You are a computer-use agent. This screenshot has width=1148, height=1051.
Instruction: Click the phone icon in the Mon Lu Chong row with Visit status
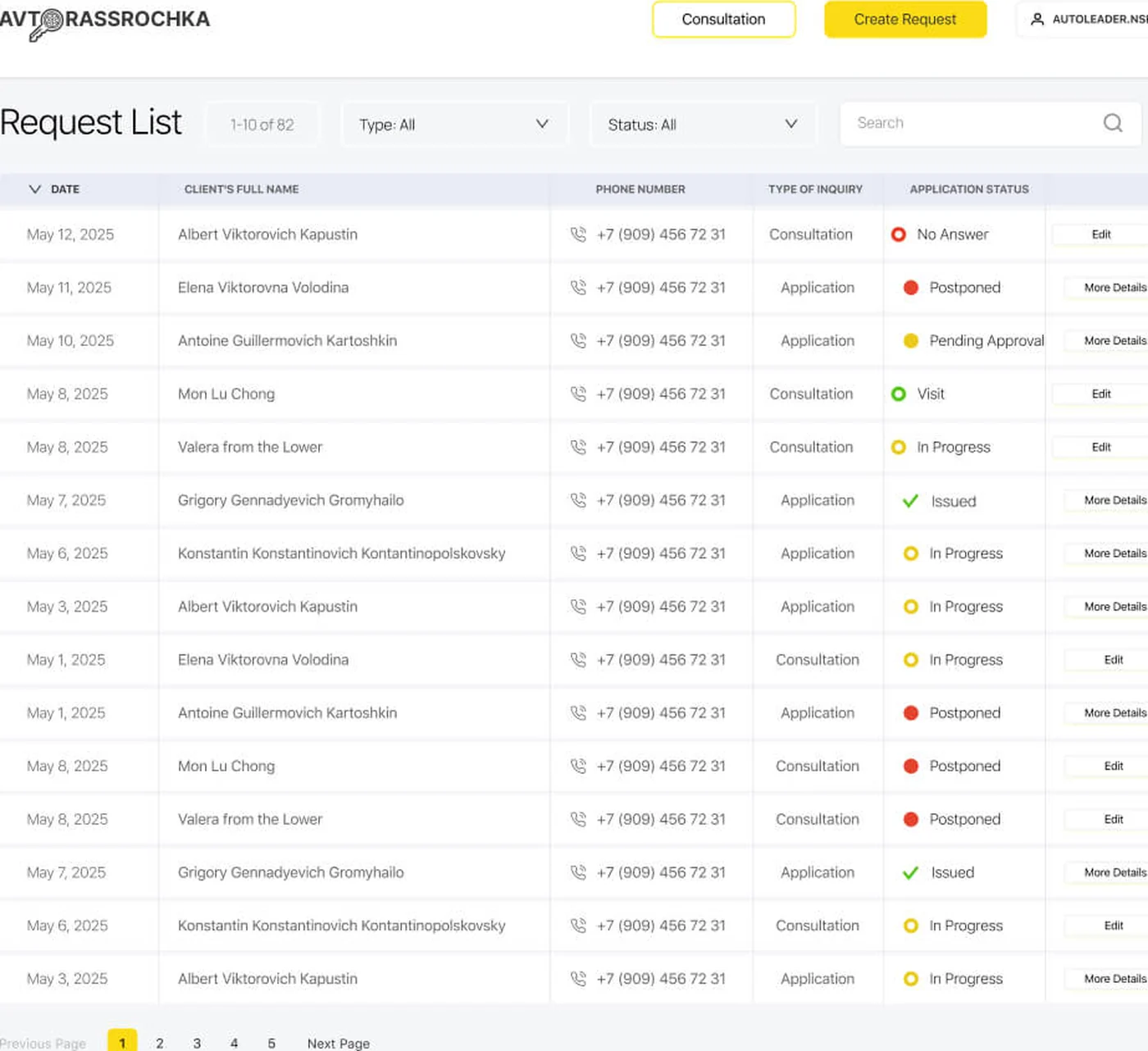pyautogui.click(x=578, y=394)
